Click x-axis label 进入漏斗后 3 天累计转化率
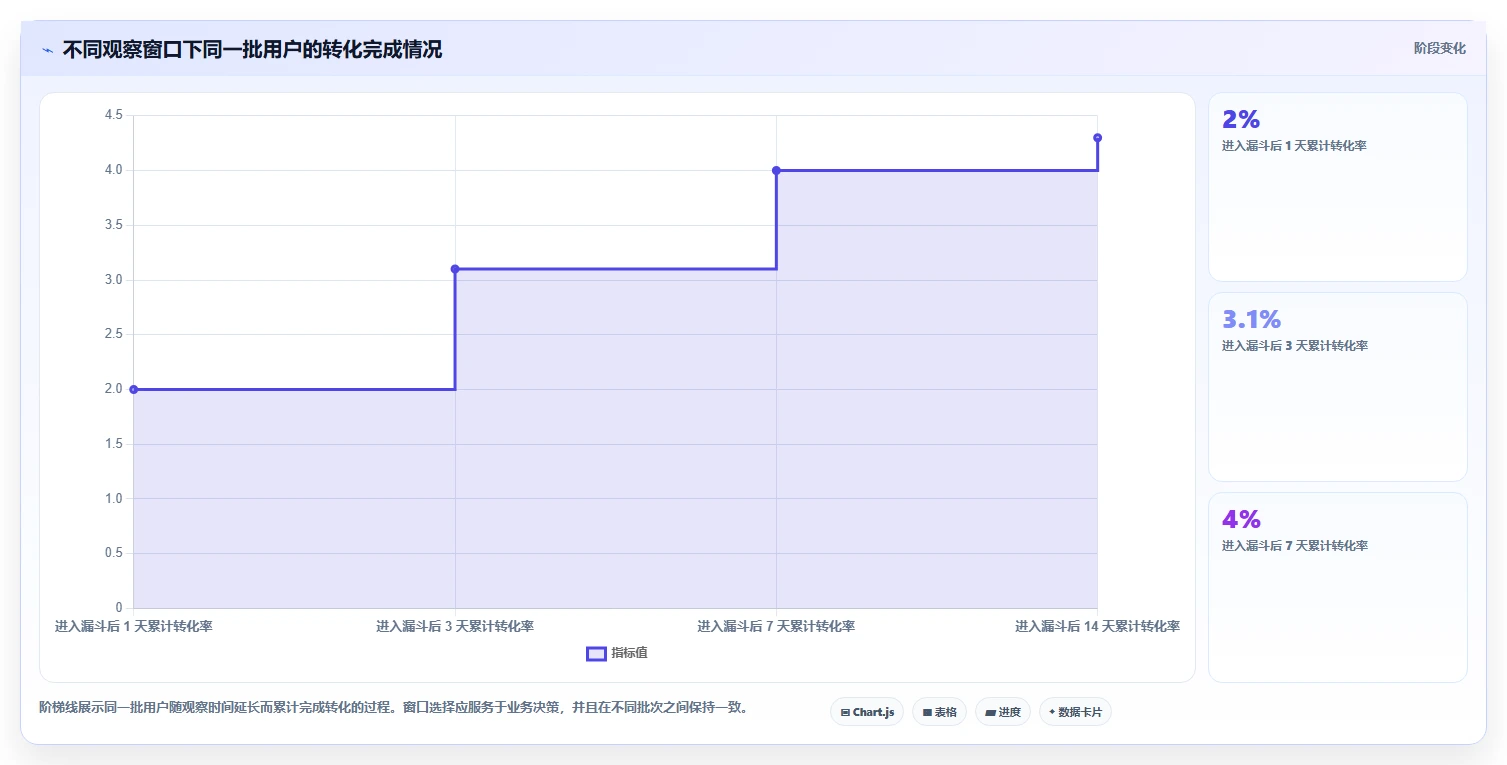The height and width of the screenshot is (765, 1507). 455,627
